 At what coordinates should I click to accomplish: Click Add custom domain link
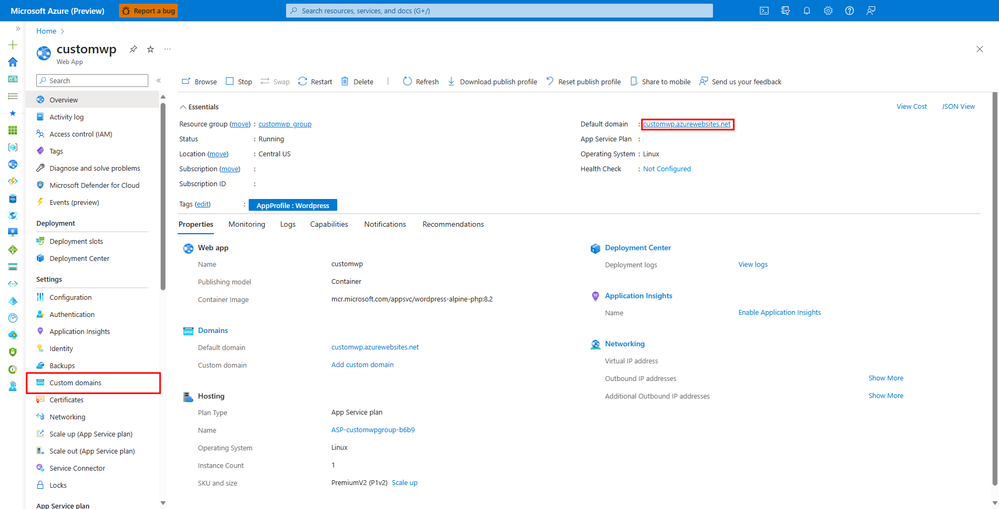click(363, 364)
